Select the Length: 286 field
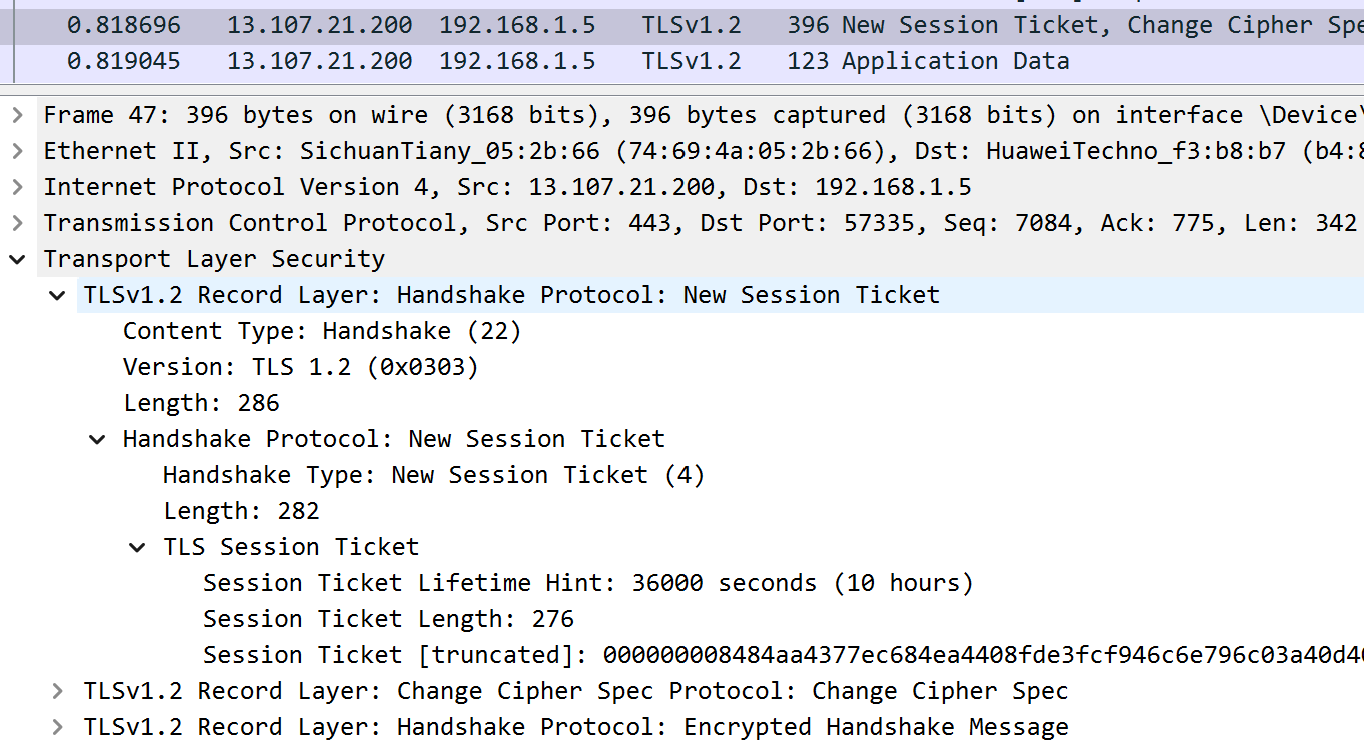The width and height of the screenshot is (1364, 742). pos(201,403)
